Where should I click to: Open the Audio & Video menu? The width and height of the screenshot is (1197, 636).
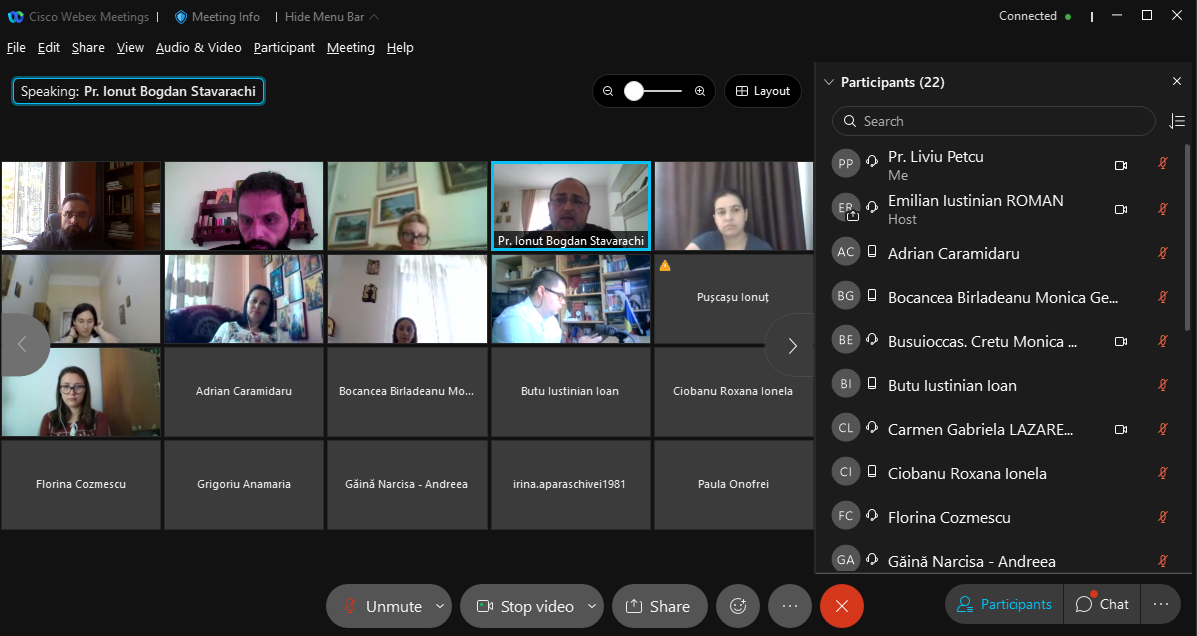[198, 47]
